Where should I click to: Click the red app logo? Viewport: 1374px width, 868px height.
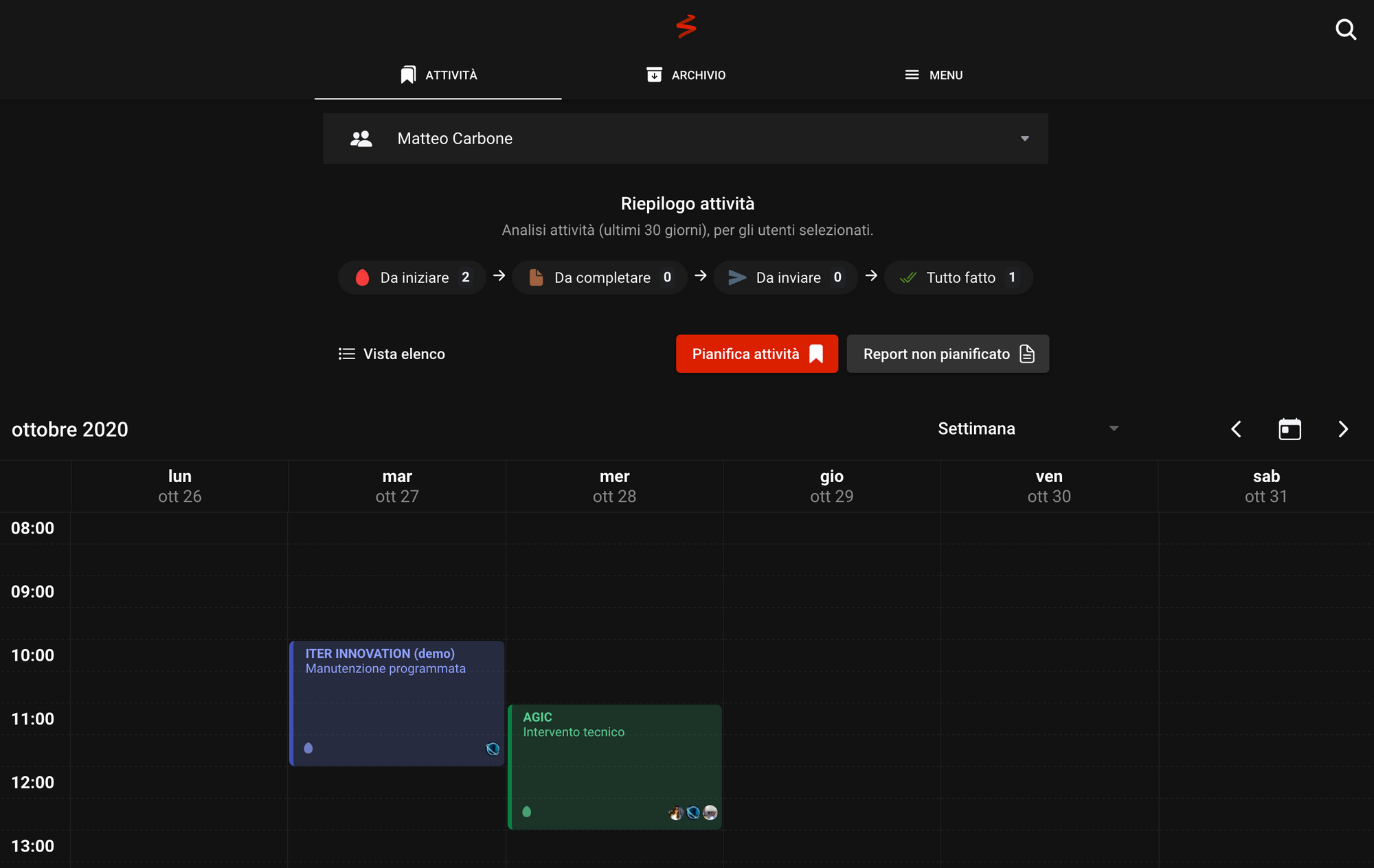click(686, 27)
